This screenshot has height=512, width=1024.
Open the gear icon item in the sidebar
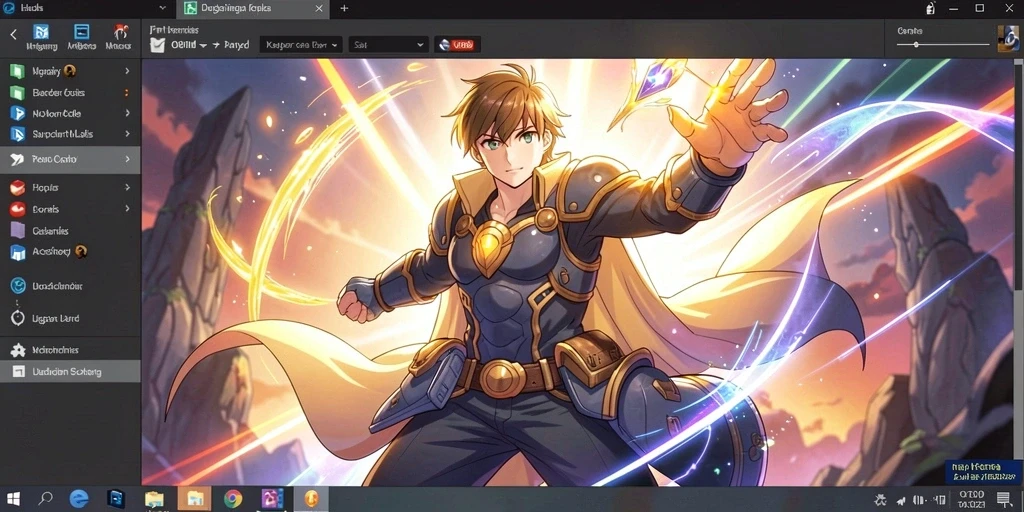[18, 350]
